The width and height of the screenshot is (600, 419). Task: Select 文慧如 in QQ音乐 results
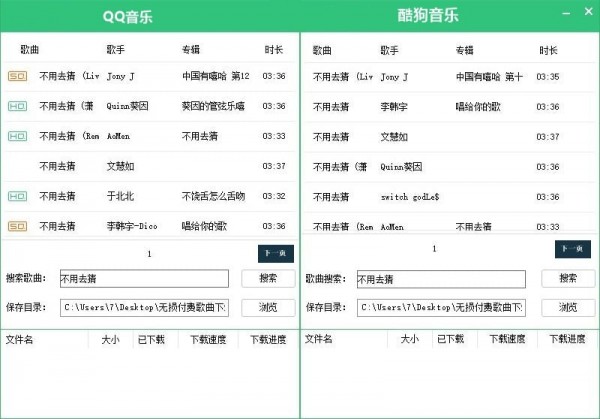click(x=120, y=166)
